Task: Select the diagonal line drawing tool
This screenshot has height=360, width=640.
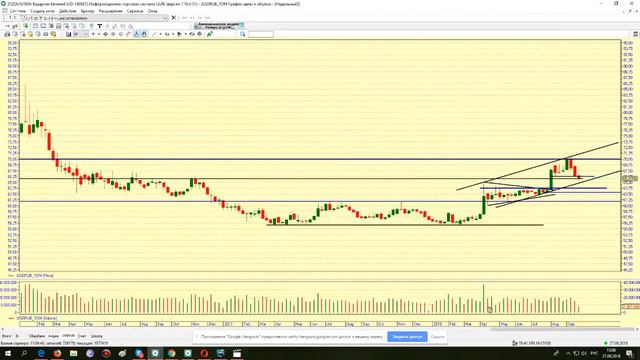Action: pyautogui.click(x=154, y=34)
